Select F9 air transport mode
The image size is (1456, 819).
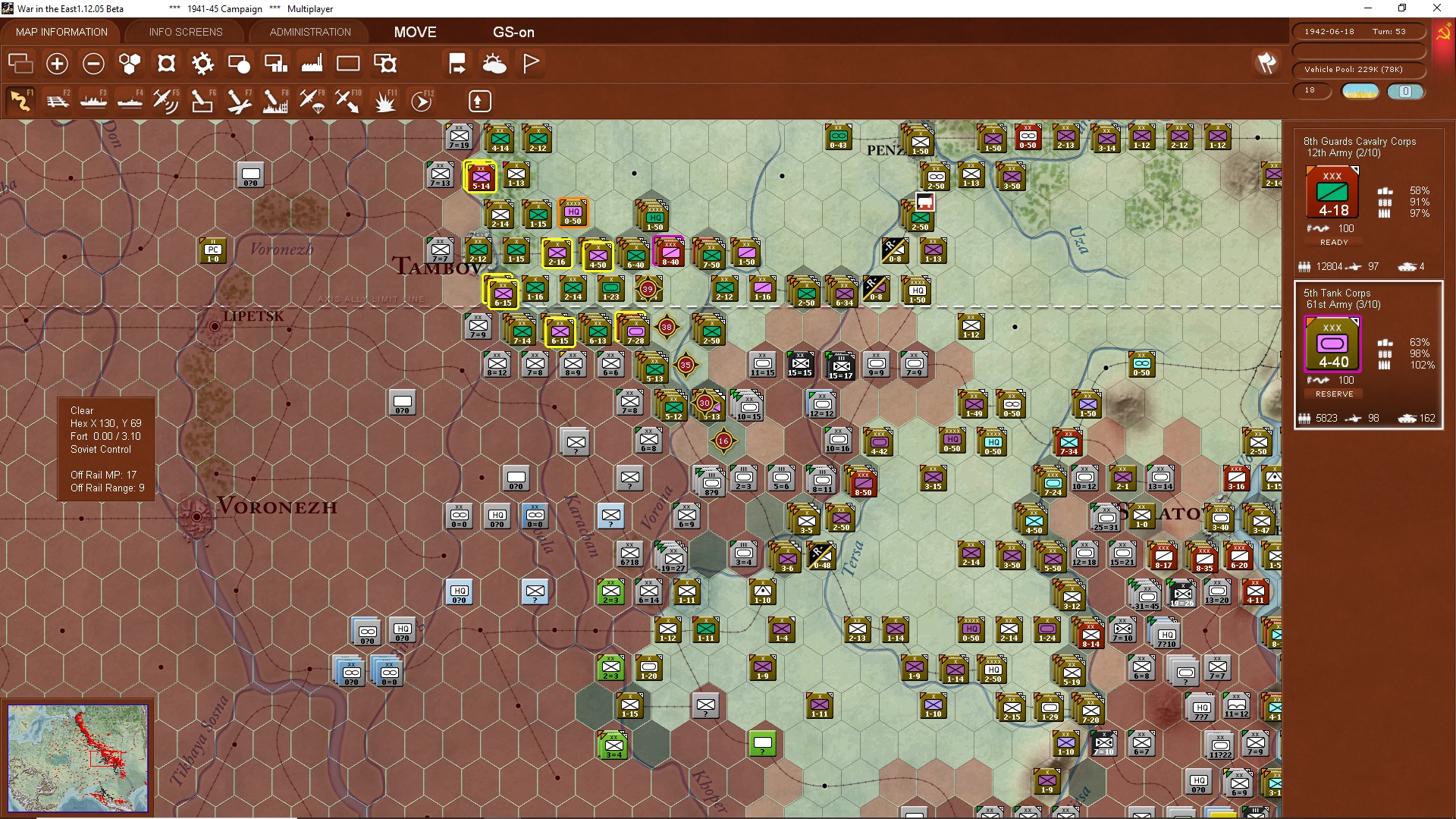(x=312, y=101)
